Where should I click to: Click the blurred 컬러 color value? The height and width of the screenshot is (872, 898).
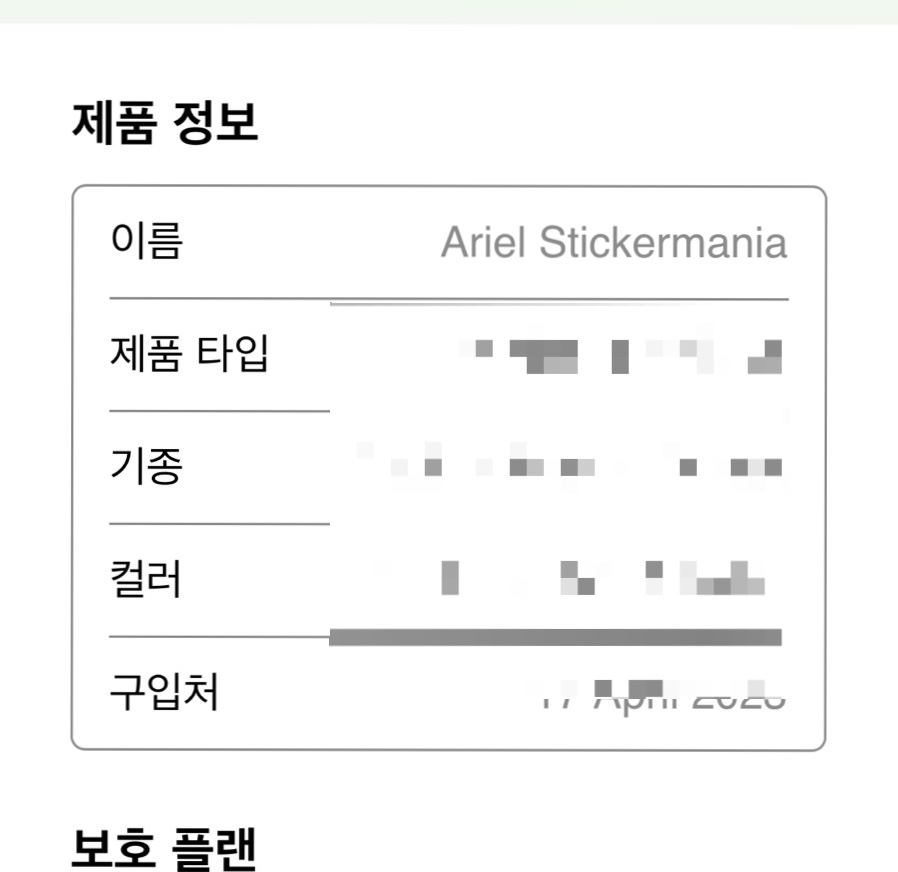tap(604, 578)
